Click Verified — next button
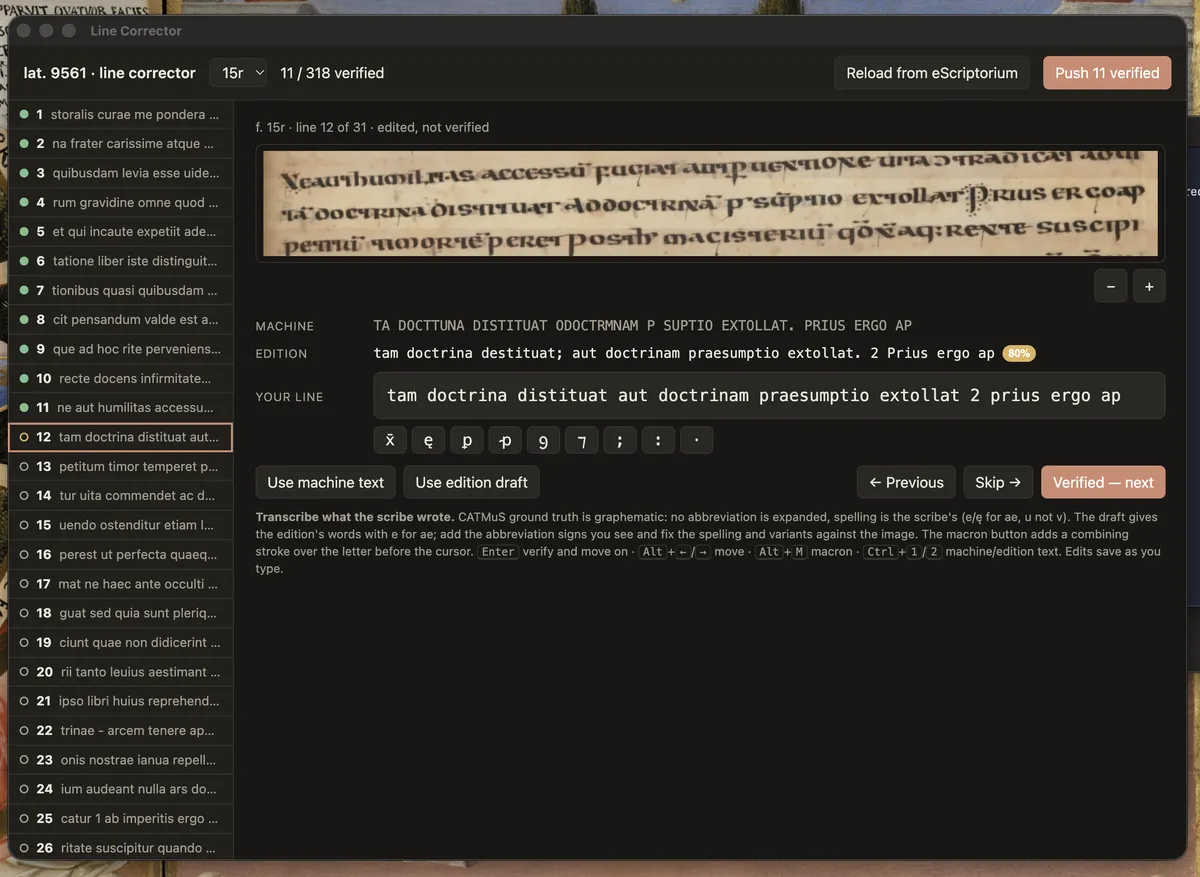The width and height of the screenshot is (1200, 877). 1103,482
